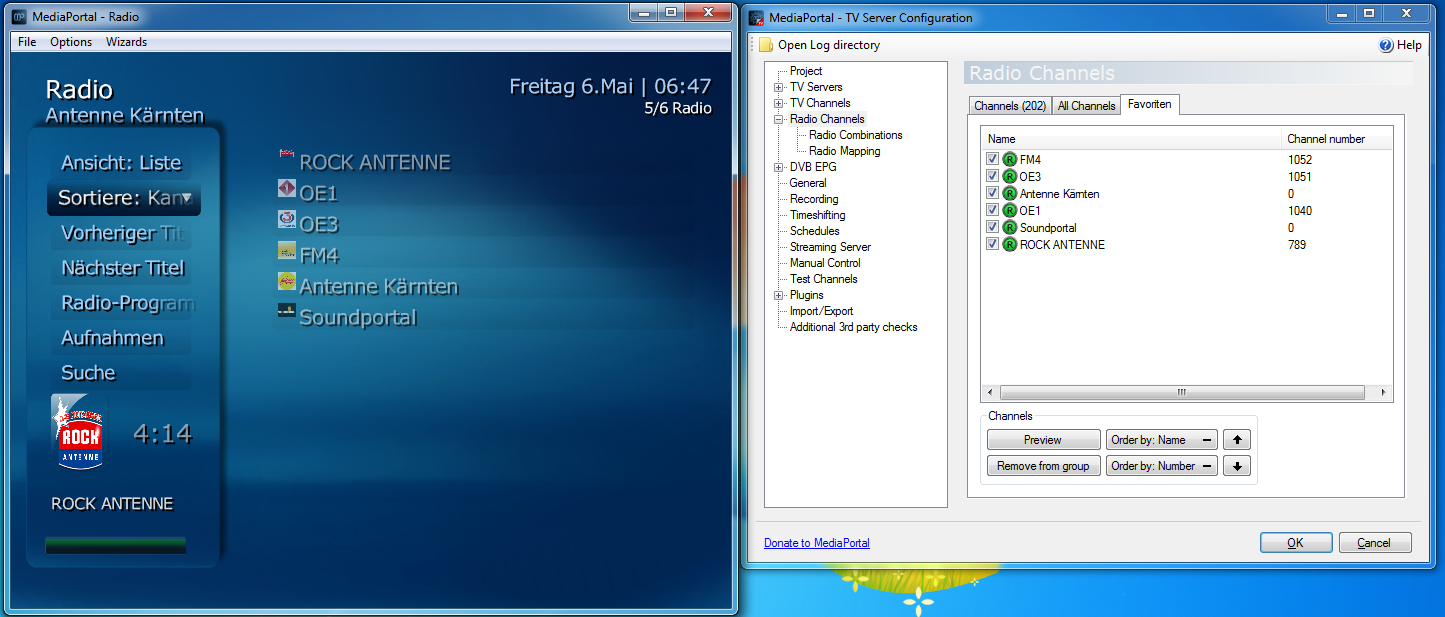Click green radio icon beside Soundportal row
This screenshot has width=1445, height=617.
point(1009,227)
